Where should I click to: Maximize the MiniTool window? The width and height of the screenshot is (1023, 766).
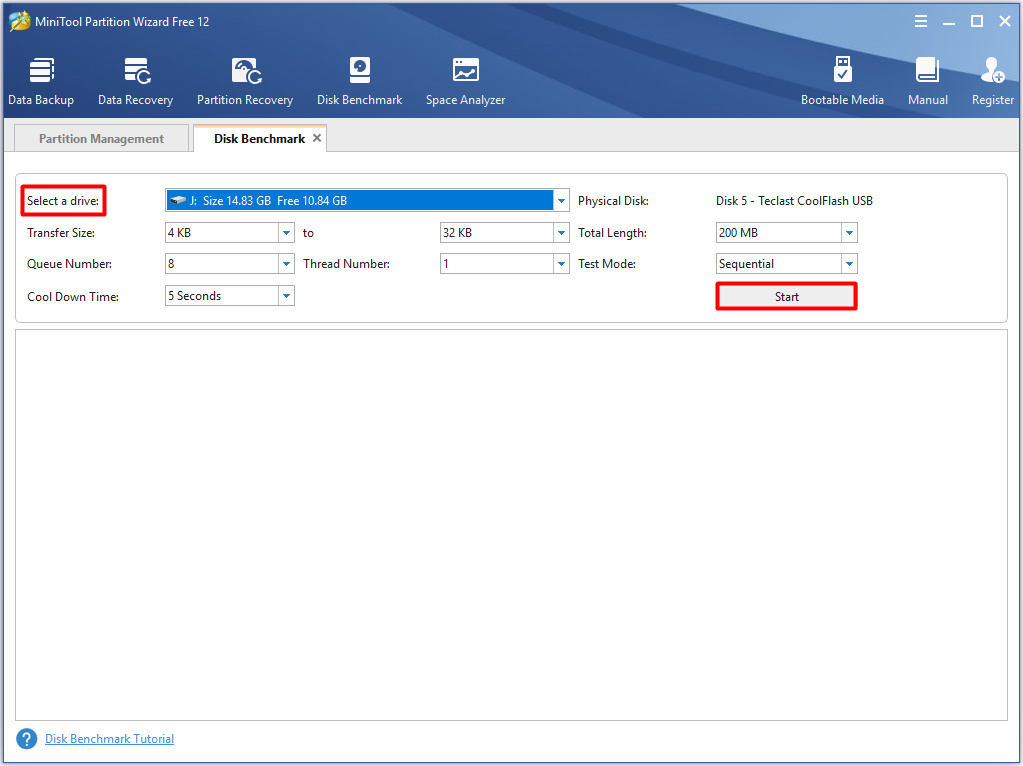tap(977, 22)
